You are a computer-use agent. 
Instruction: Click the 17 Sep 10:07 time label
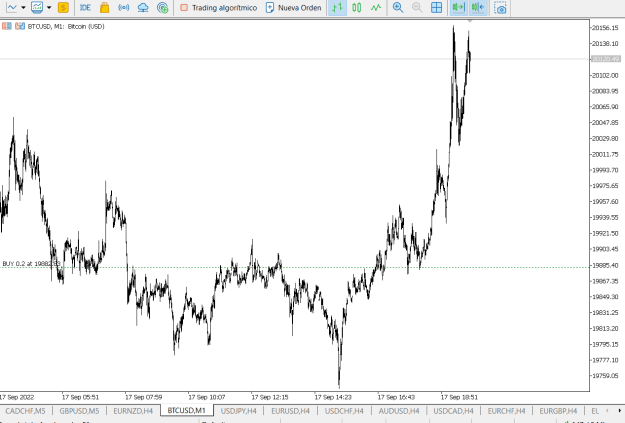coord(206,397)
